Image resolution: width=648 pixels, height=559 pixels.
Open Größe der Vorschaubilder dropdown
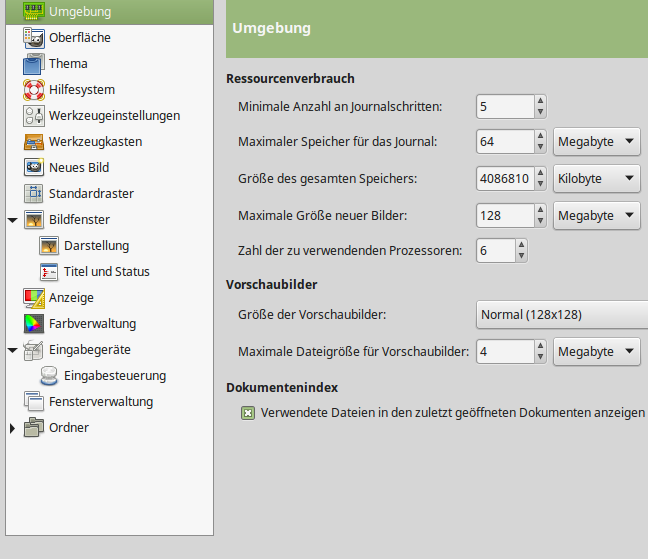pos(562,314)
